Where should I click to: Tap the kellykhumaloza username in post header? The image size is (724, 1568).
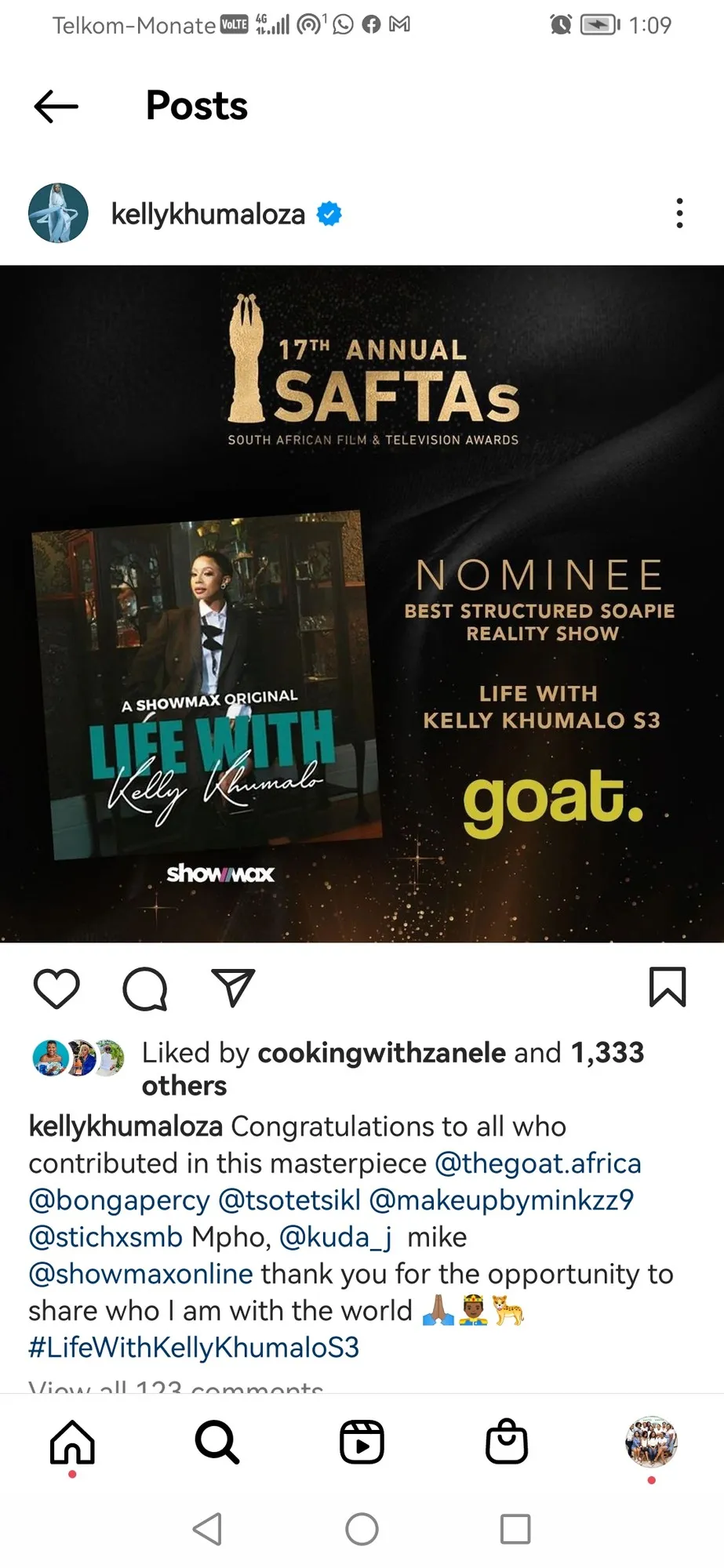coord(208,214)
